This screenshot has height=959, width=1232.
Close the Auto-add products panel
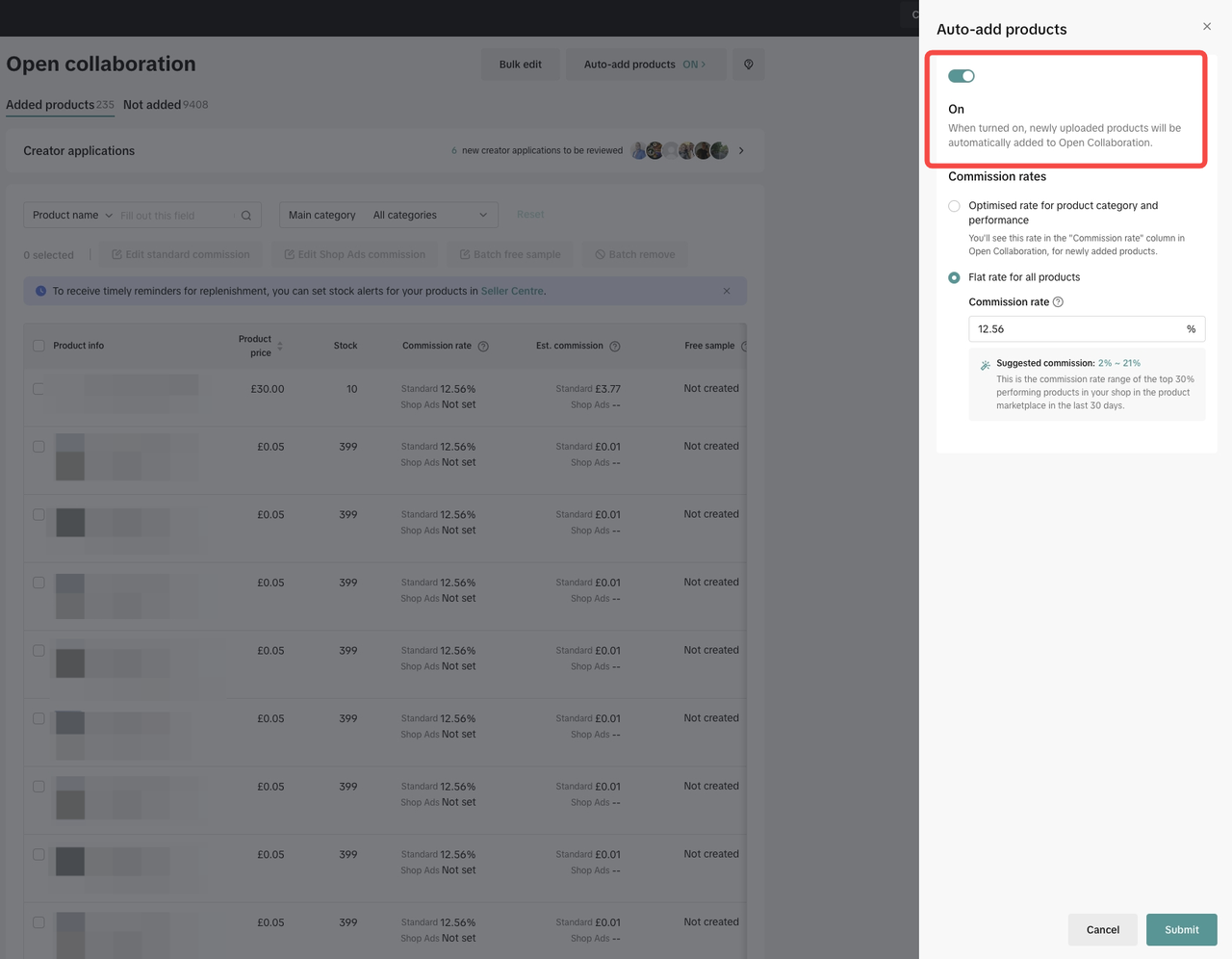[x=1206, y=27]
